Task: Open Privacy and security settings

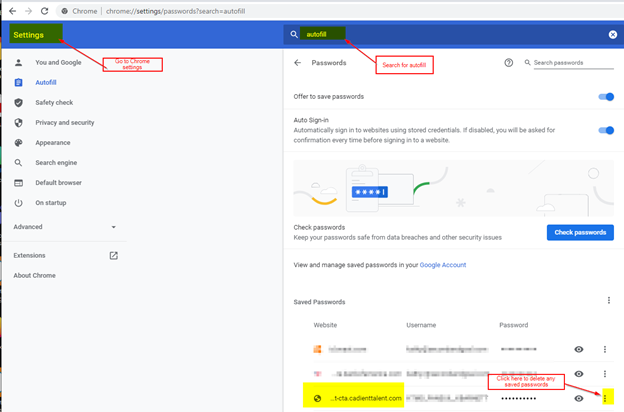Action: click(x=64, y=123)
